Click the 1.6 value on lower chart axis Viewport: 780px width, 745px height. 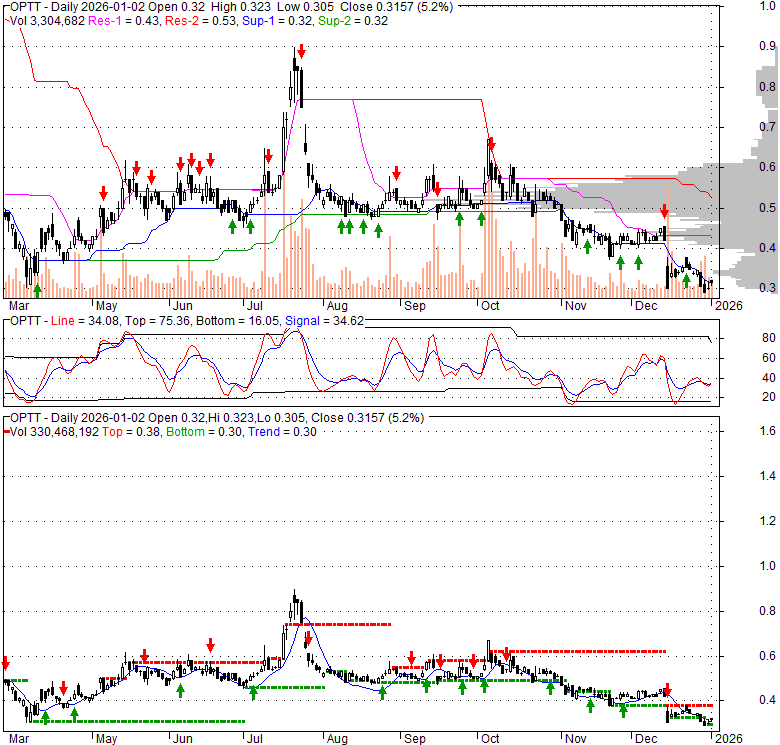768,431
